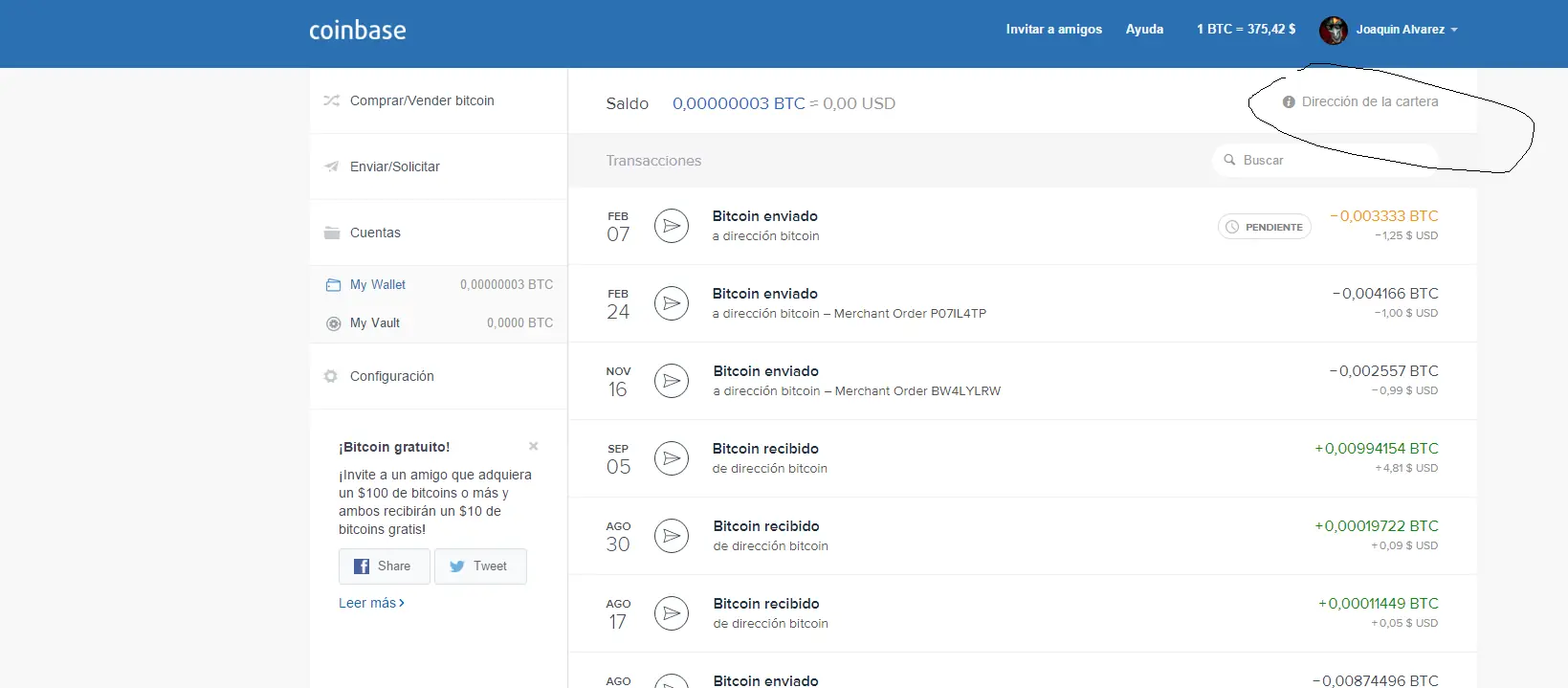The width and height of the screenshot is (1568, 688).
Task: Open Merchant Order P07IL4TP transaction
Action: tap(1023, 303)
